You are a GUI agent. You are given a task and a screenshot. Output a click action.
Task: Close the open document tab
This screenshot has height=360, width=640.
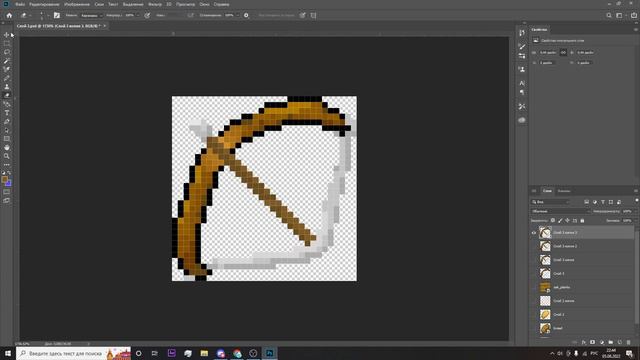tap(104, 26)
